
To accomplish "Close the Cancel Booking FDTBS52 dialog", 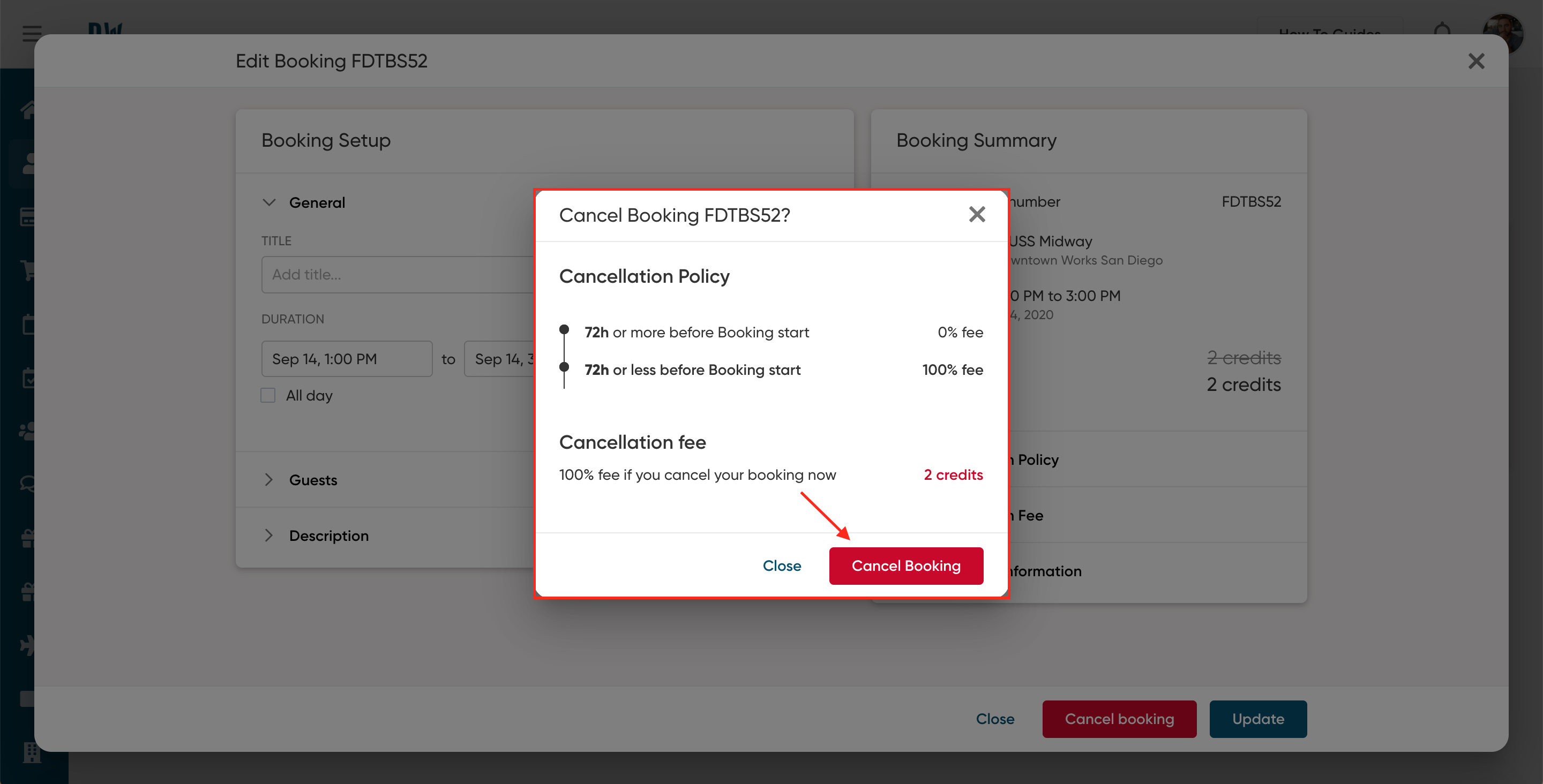I will (977, 214).
